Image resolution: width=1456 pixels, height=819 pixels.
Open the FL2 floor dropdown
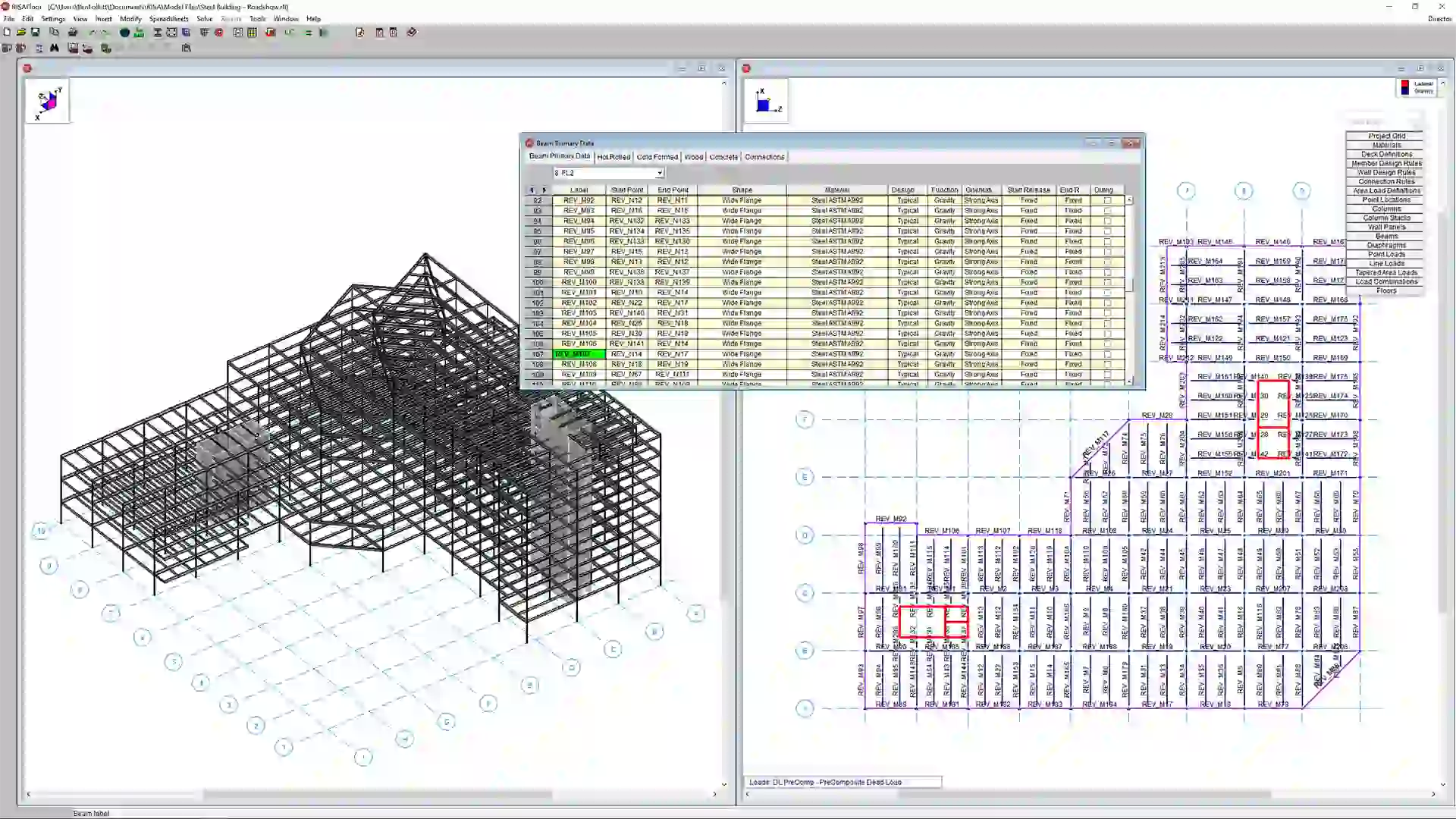pos(659,173)
